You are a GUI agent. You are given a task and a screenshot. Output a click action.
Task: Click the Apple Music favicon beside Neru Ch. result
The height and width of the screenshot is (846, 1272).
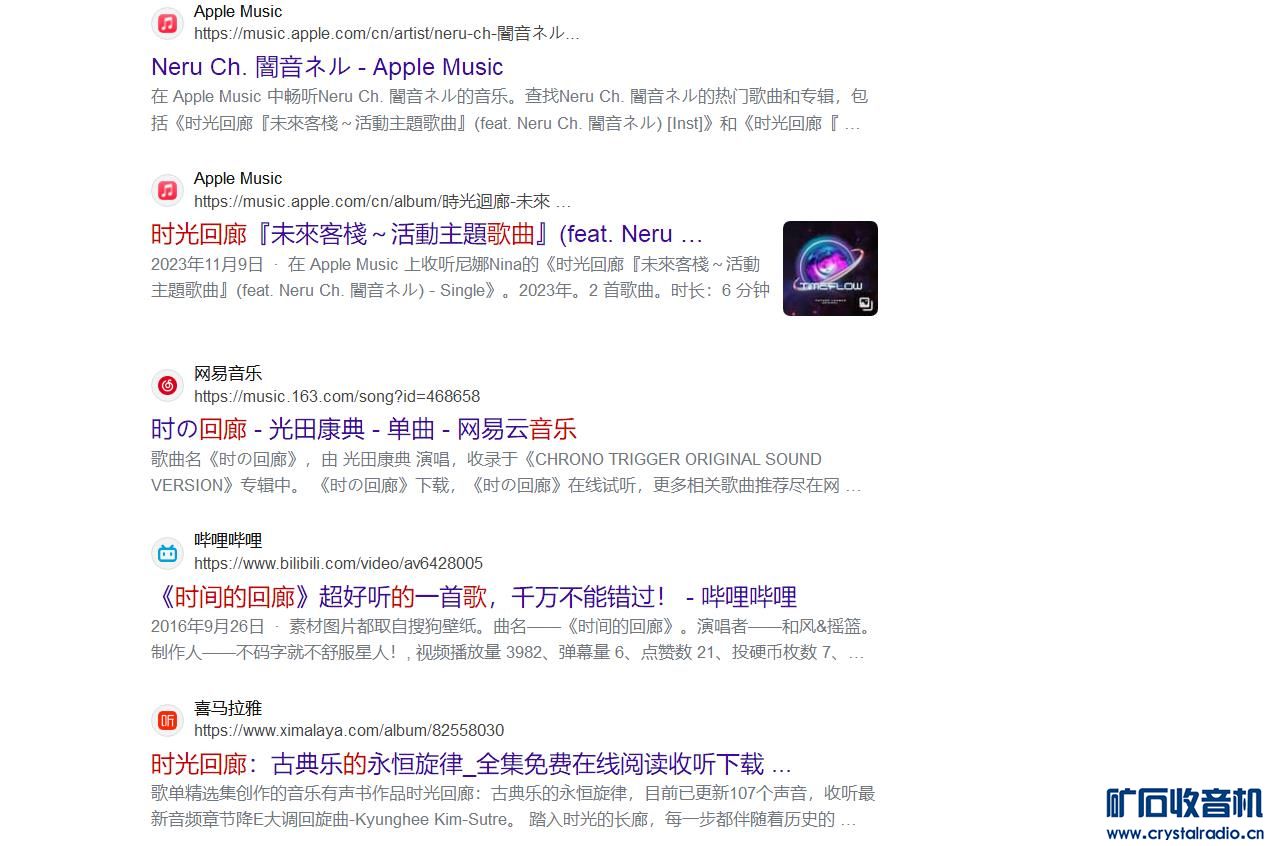click(167, 23)
